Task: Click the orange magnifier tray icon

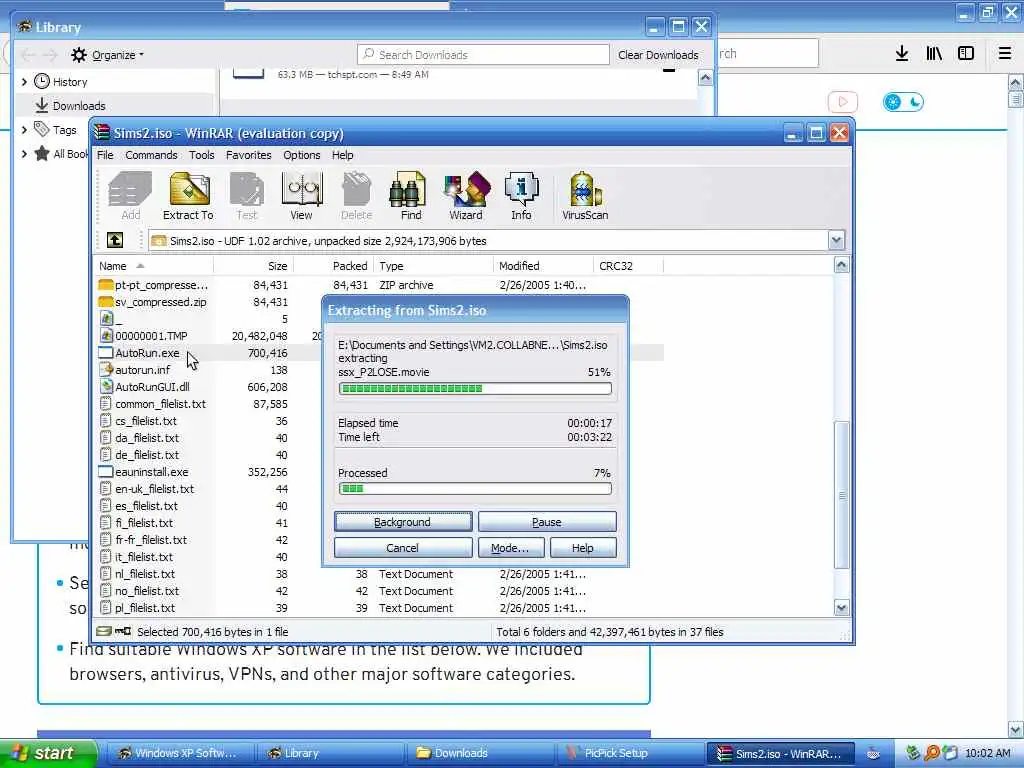Action: [931, 753]
